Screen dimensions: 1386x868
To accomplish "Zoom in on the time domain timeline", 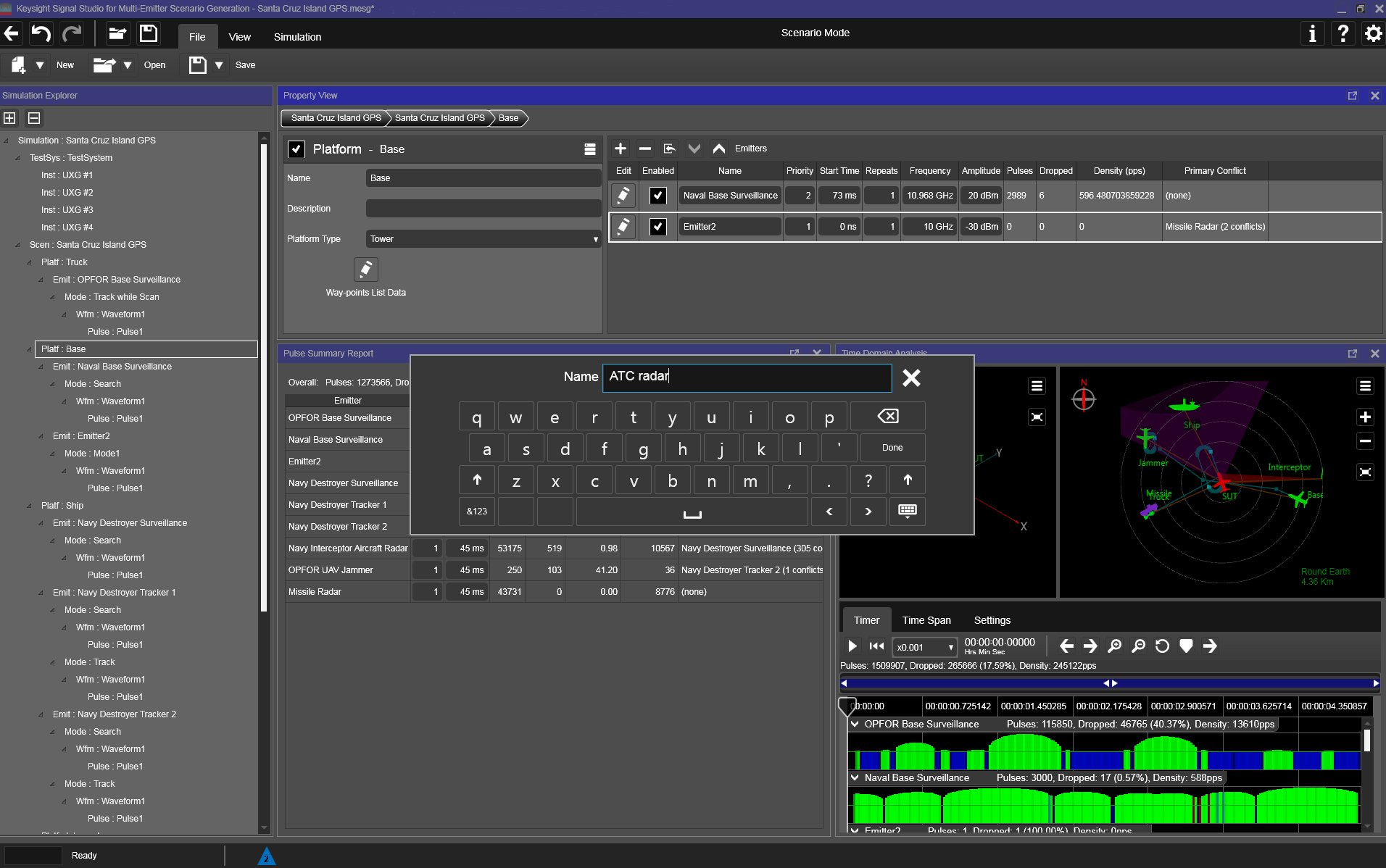I will pyautogui.click(x=1114, y=646).
